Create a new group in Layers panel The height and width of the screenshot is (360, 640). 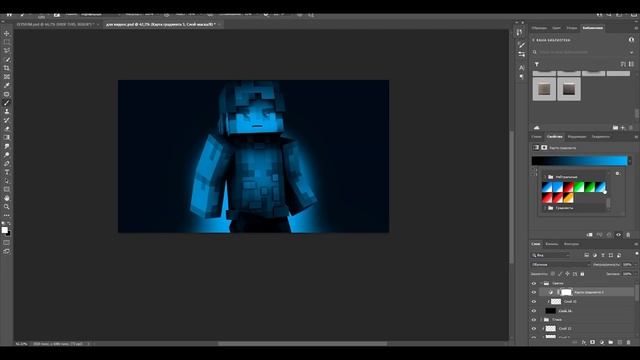[x=611, y=342]
